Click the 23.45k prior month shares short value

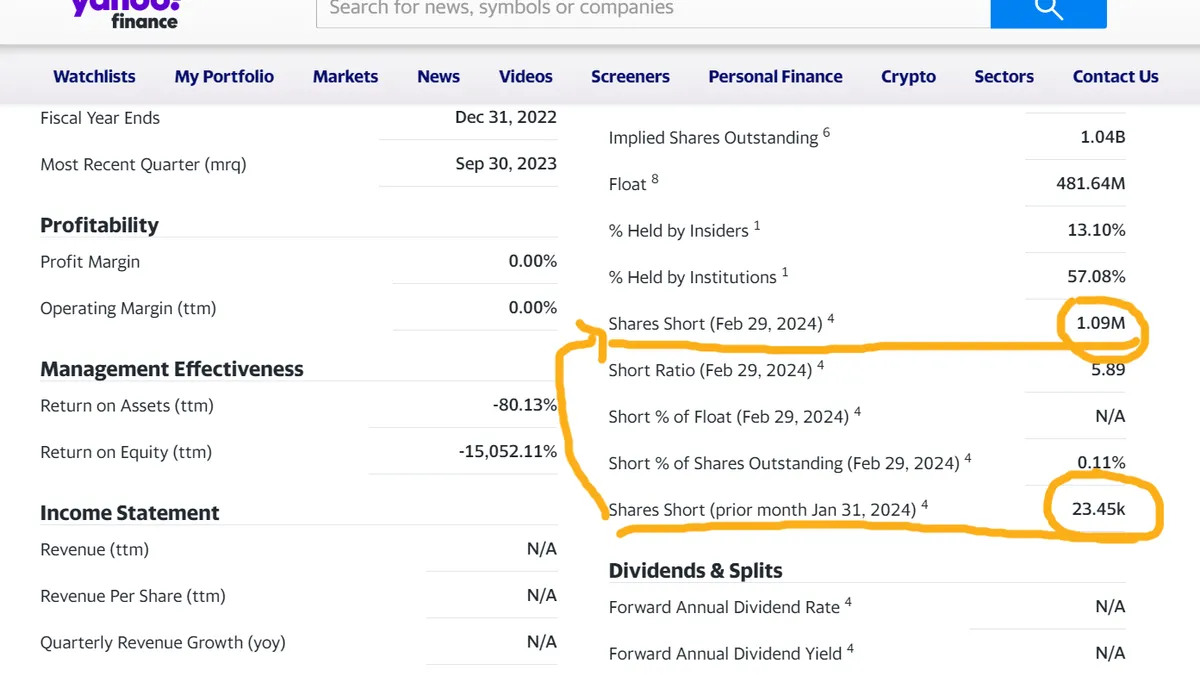(1098, 509)
